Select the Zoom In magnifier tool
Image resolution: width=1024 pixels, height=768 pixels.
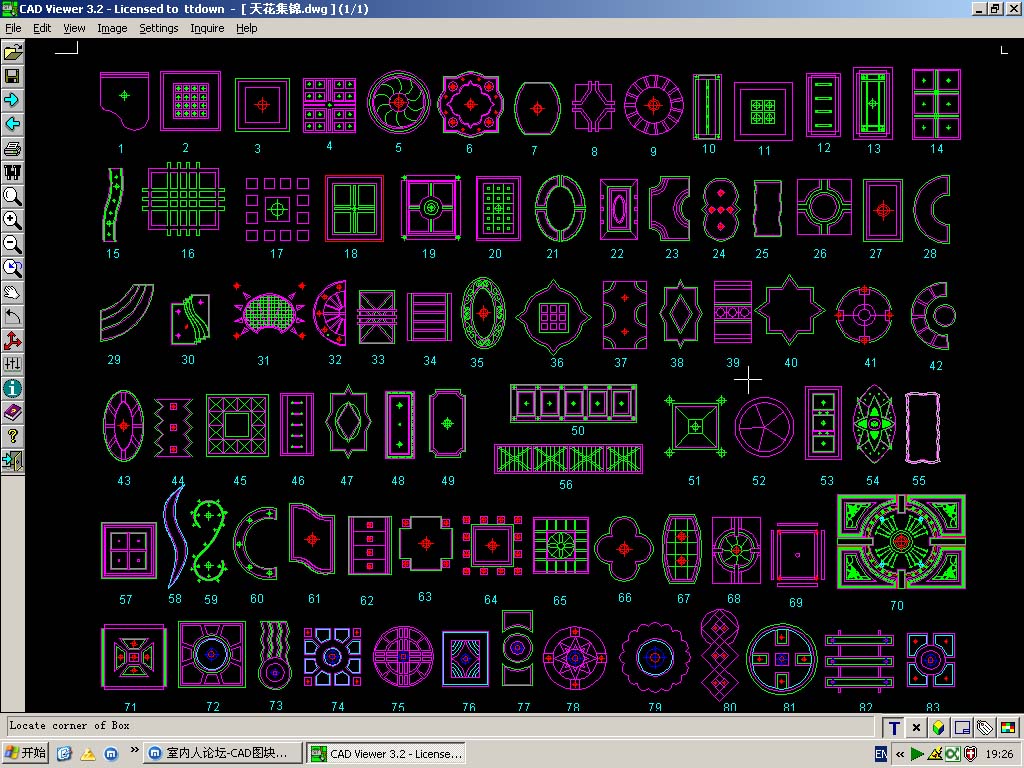[13, 220]
